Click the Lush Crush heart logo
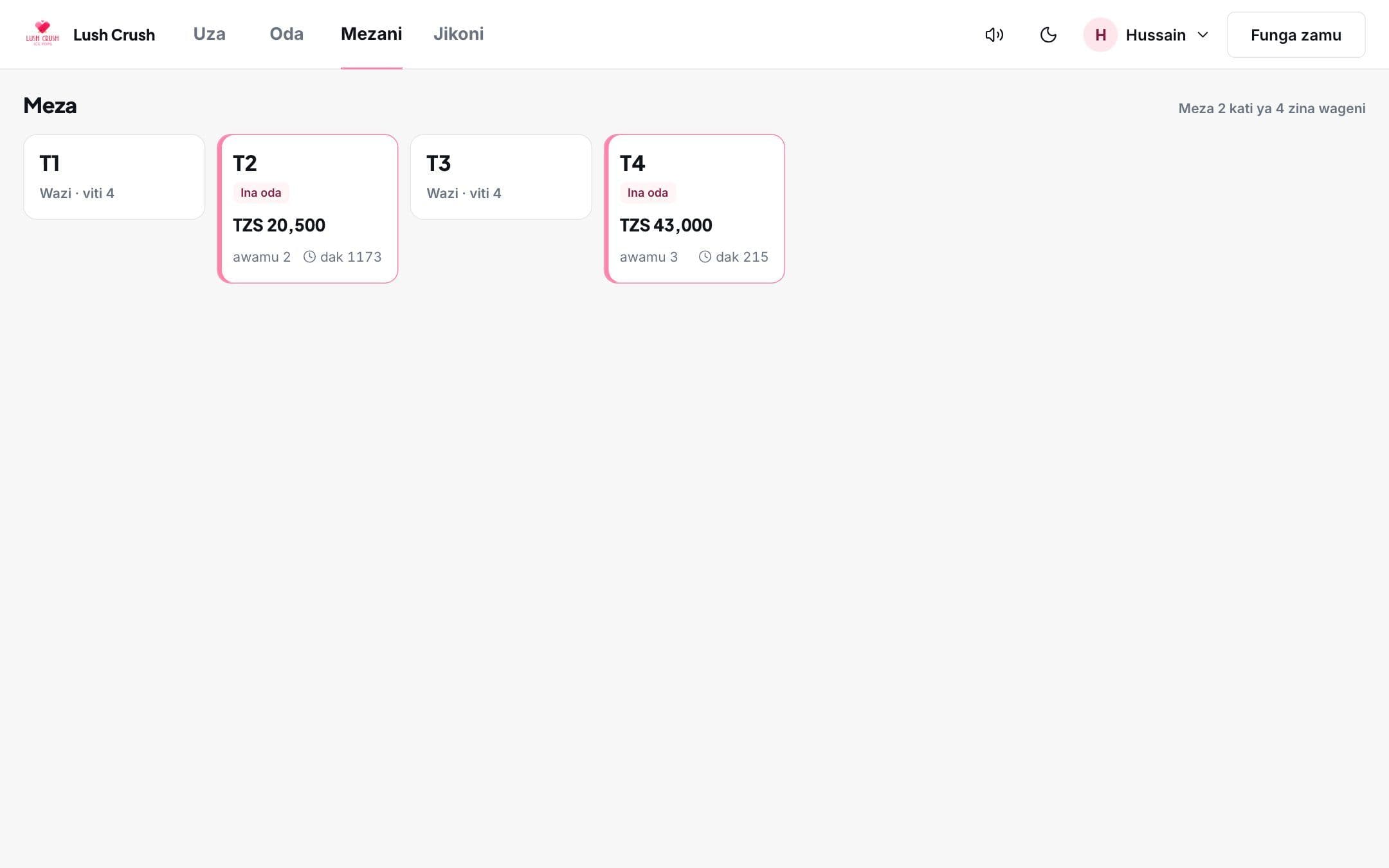Viewport: 1389px width, 868px height. pyautogui.click(x=42, y=33)
